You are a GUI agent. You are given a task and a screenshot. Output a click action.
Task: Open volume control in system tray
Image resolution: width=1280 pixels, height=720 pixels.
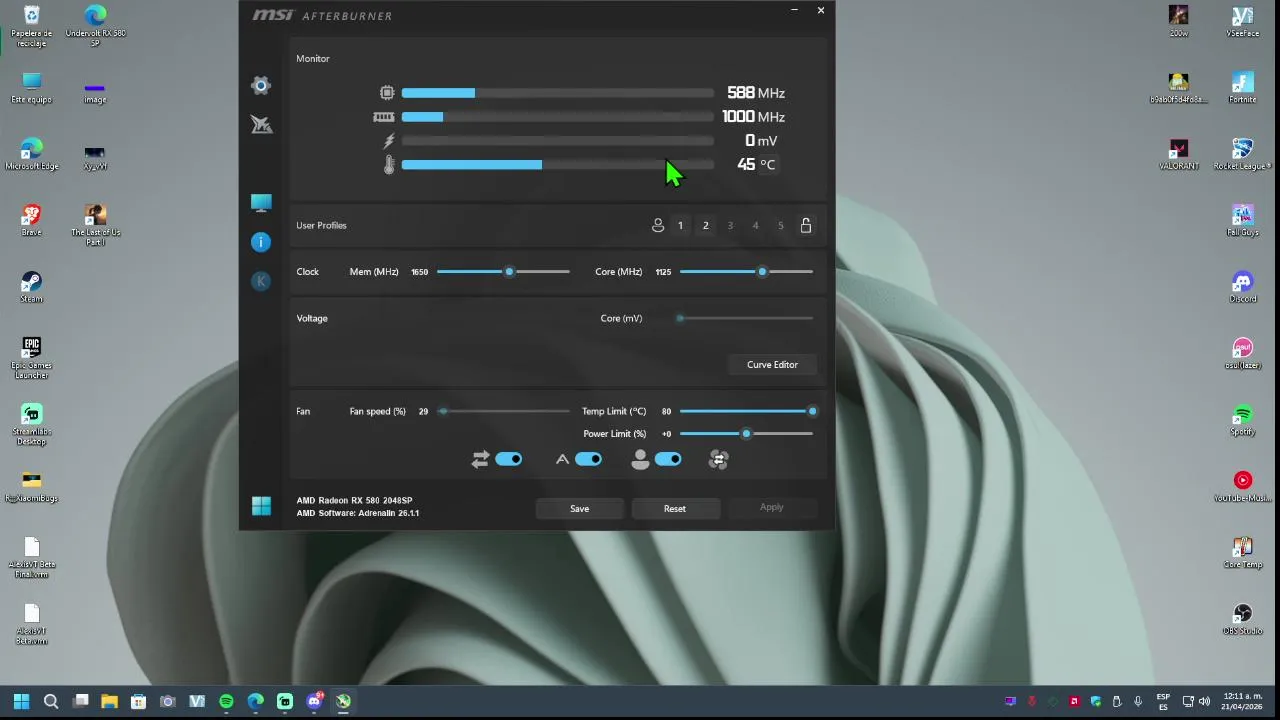coord(1204,701)
